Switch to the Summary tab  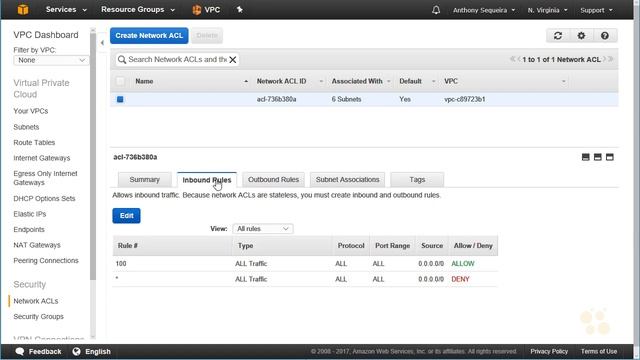click(x=144, y=180)
